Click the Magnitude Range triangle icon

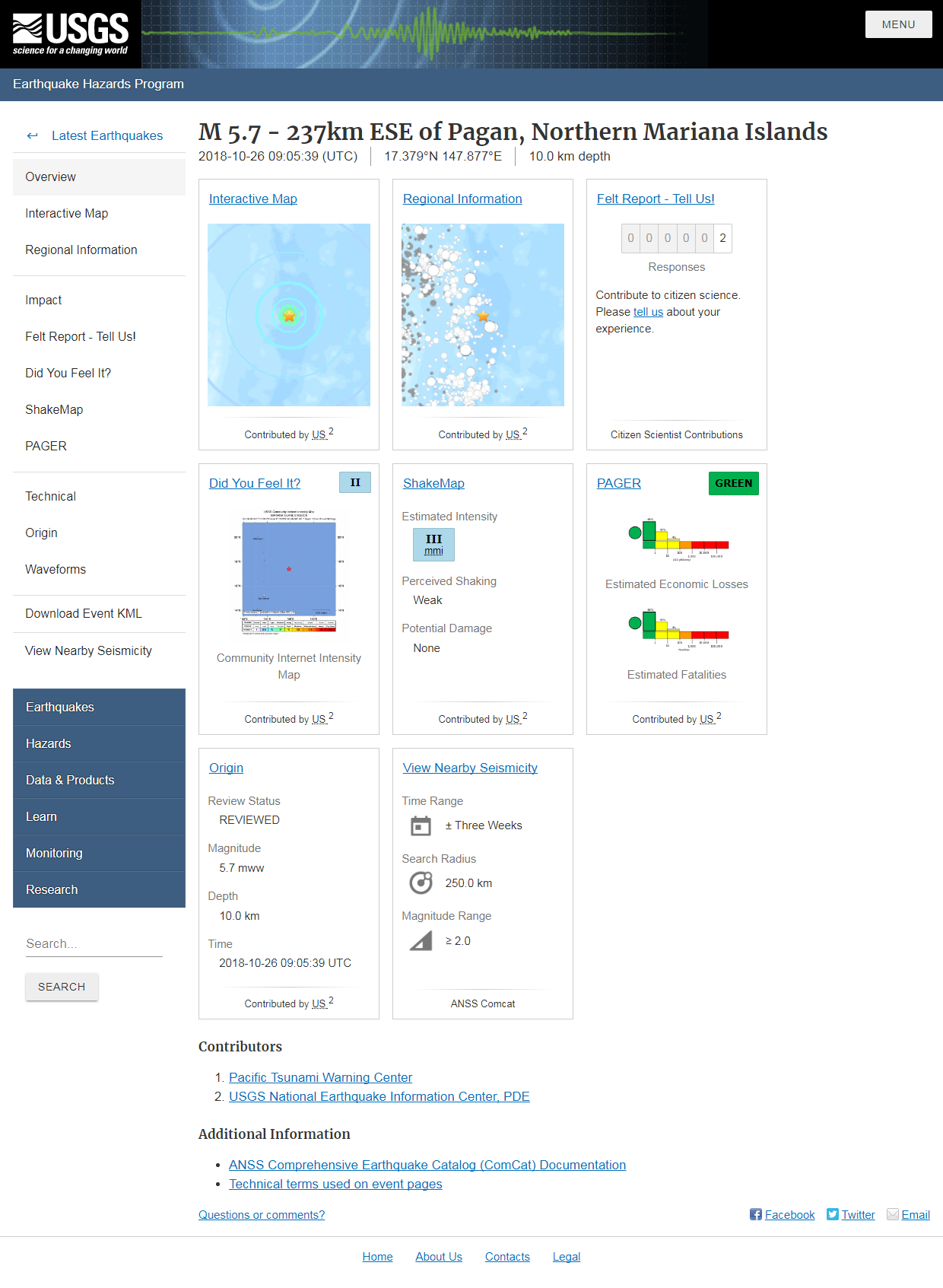click(x=421, y=941)
